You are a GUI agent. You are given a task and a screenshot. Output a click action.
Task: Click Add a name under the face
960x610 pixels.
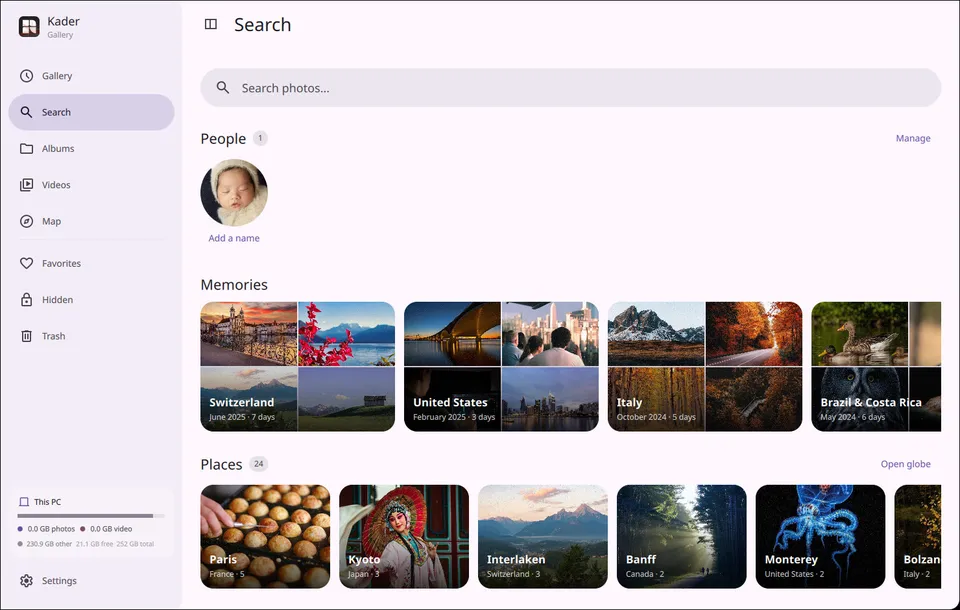click(x=234, y=238)
